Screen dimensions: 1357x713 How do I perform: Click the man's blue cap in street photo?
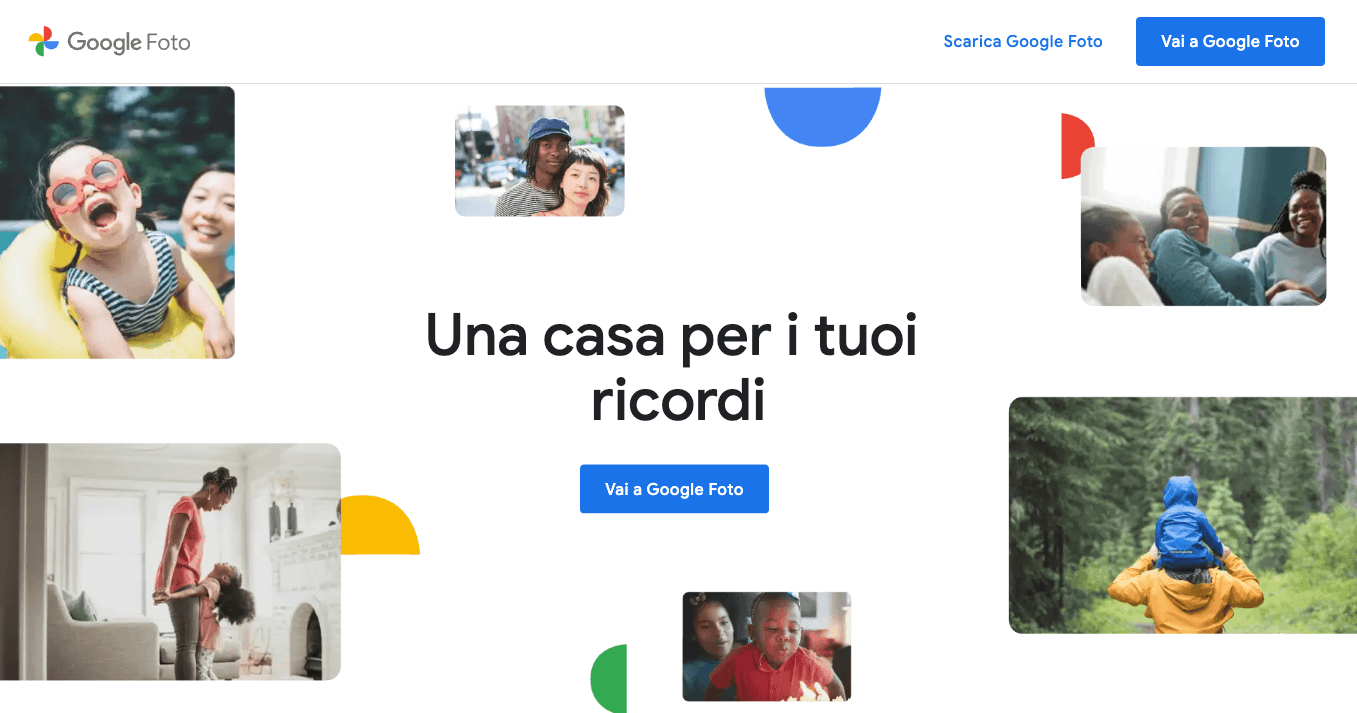click(x=550, y=128)
